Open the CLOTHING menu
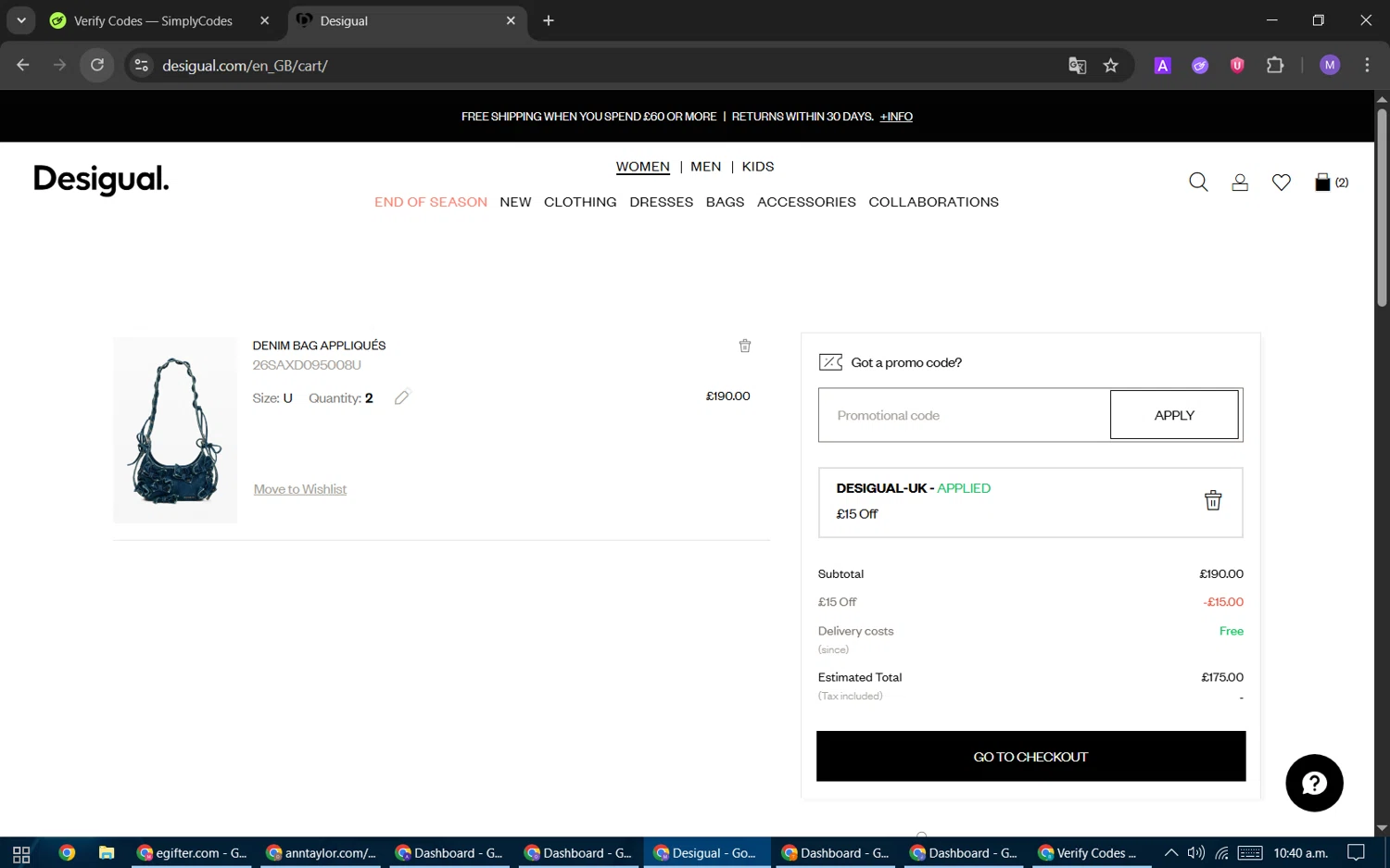This screenshot has height=868, width=1390. pos(580,202)
